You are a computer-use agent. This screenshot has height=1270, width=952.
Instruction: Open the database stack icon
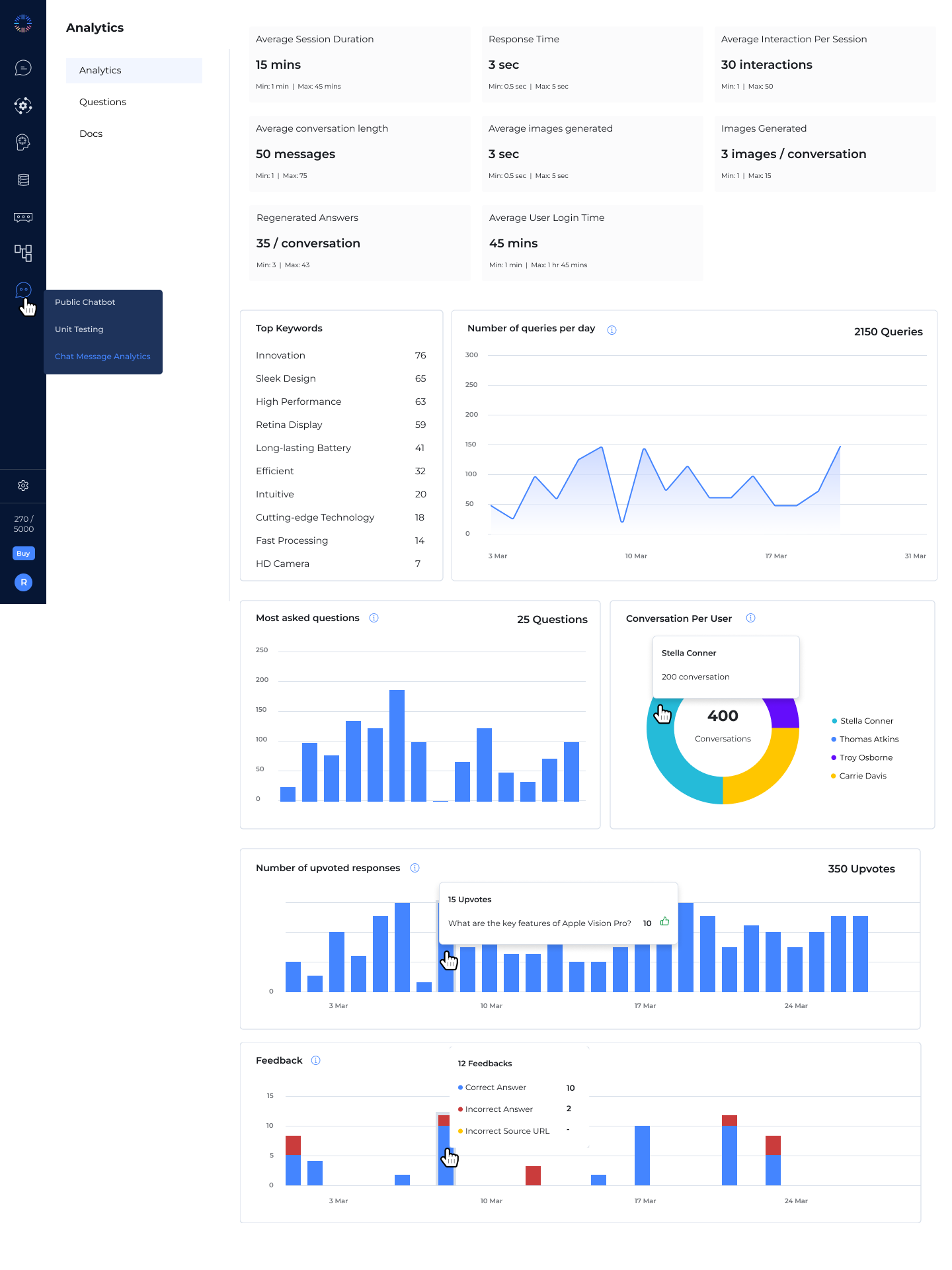[x=23, y=180]
